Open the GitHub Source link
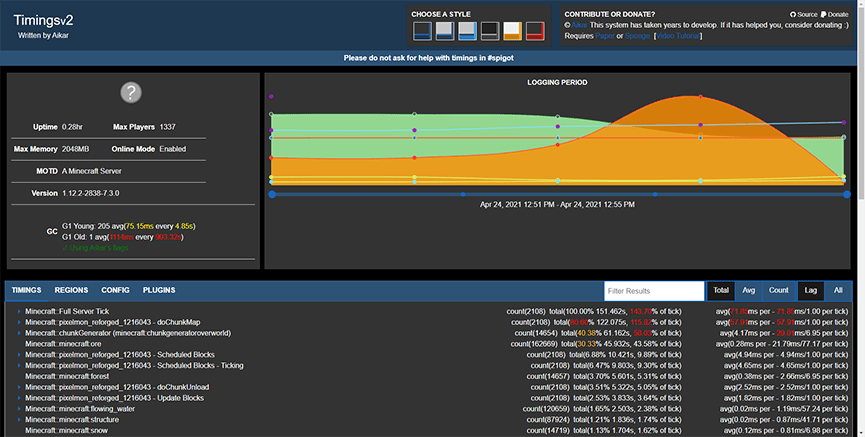 pyautogui.click(x=804, y=14)
